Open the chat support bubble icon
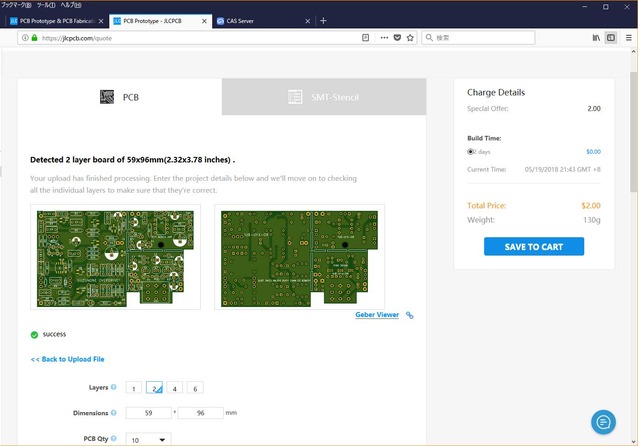638x446 pixels. [603, 422]
